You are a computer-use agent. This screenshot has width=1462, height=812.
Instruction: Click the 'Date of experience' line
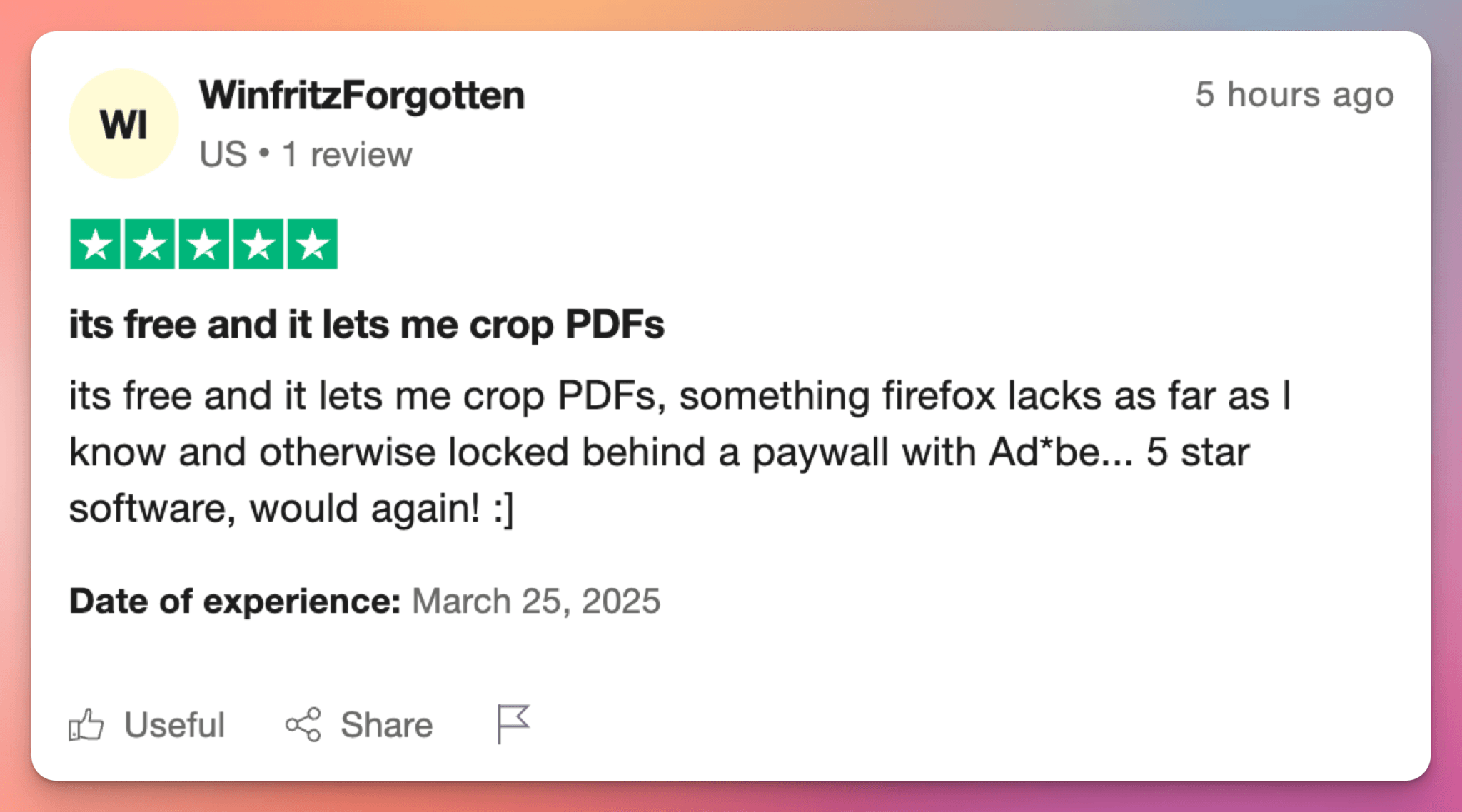click(x=365, y=600)
